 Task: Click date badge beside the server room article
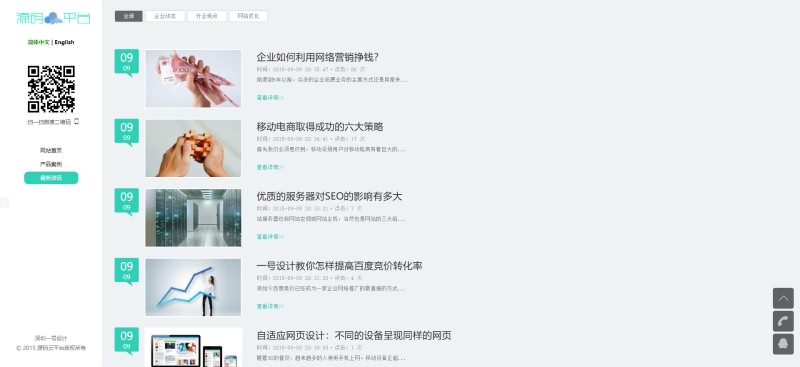click(x=127, y=202)
